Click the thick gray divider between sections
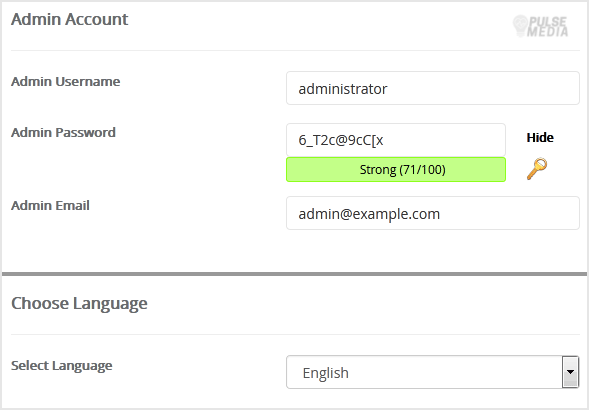This screenshot has width=589, height=410. 294,274
